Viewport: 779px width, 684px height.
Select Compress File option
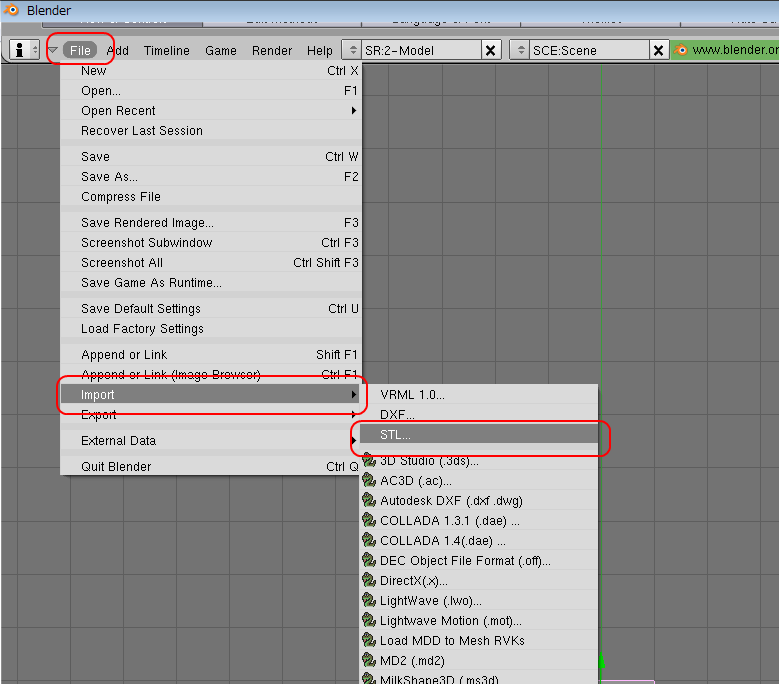[211, 196]
